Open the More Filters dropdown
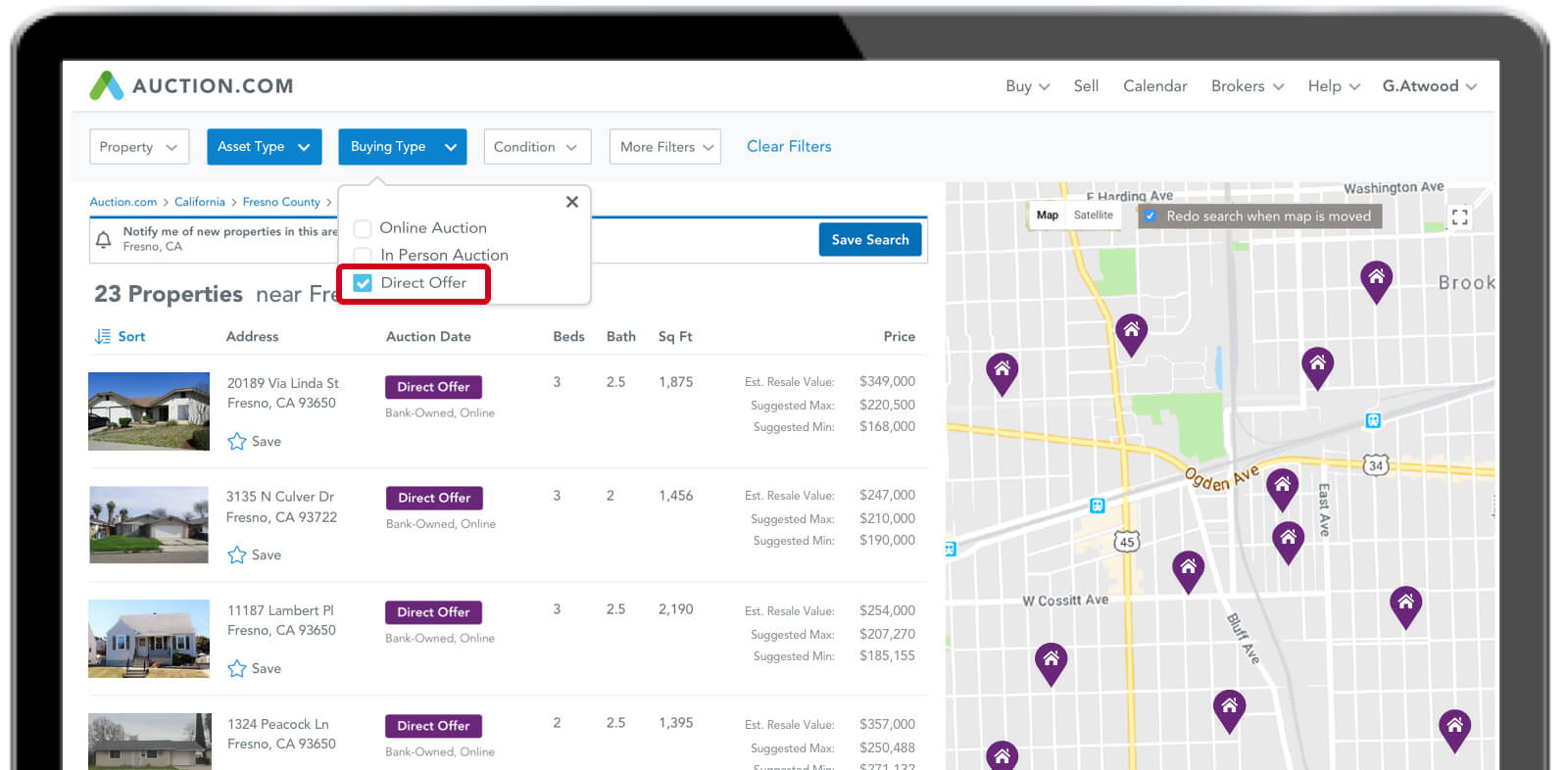1568x770 pixels. coord(664,147)
